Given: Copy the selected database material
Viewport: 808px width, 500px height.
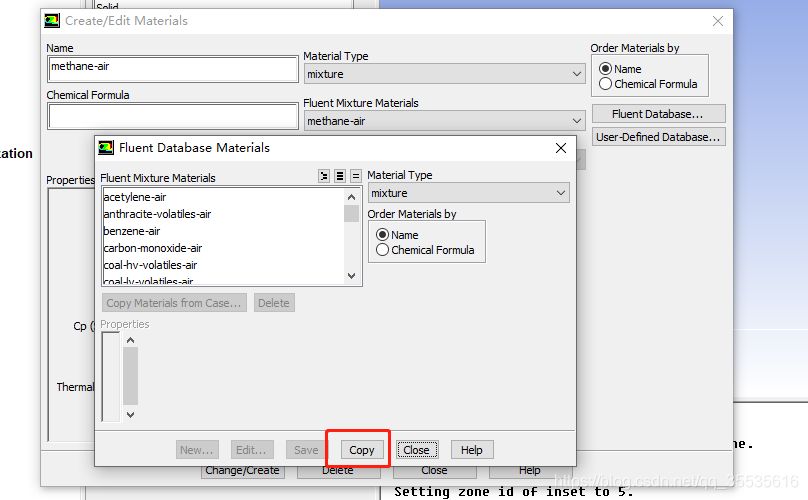Looking at the screenshot, I should pyautogui.click(x=362, y=450).
